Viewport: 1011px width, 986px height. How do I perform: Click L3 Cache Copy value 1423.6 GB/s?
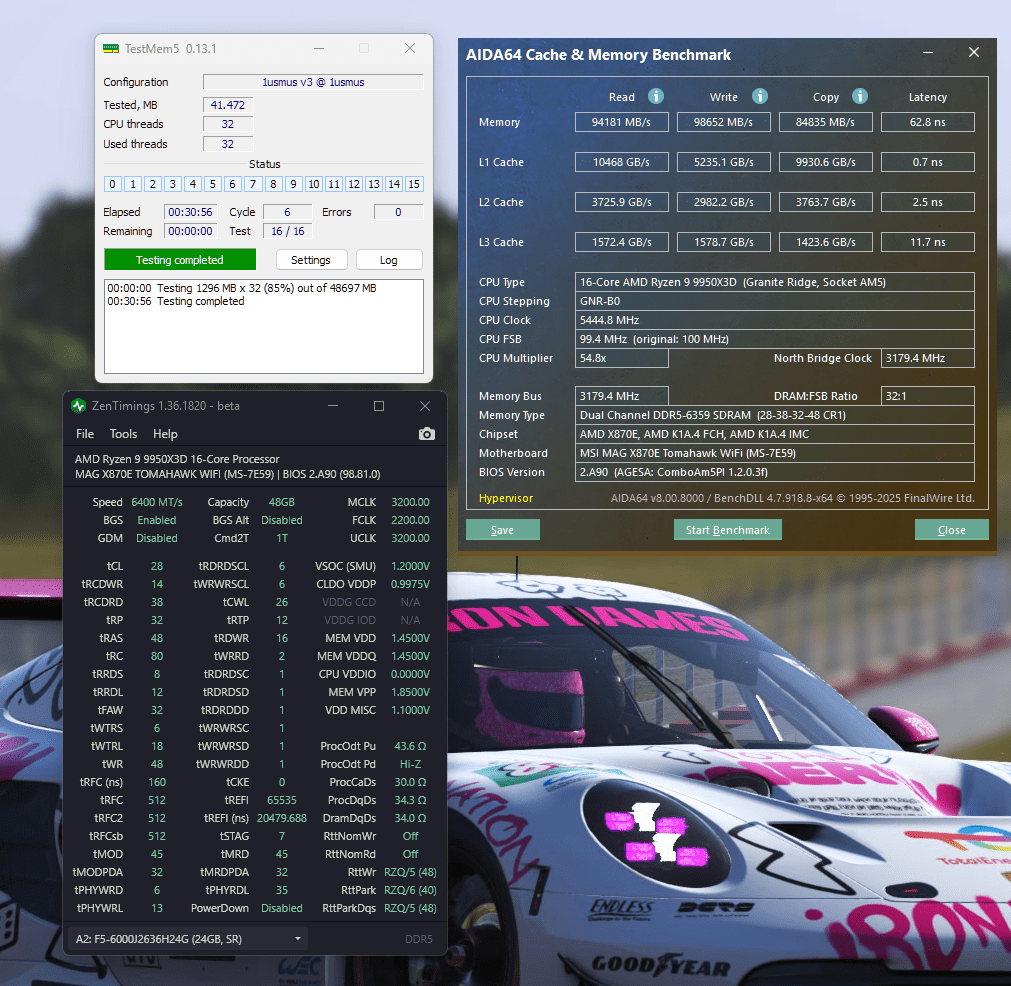pos(825,242)
